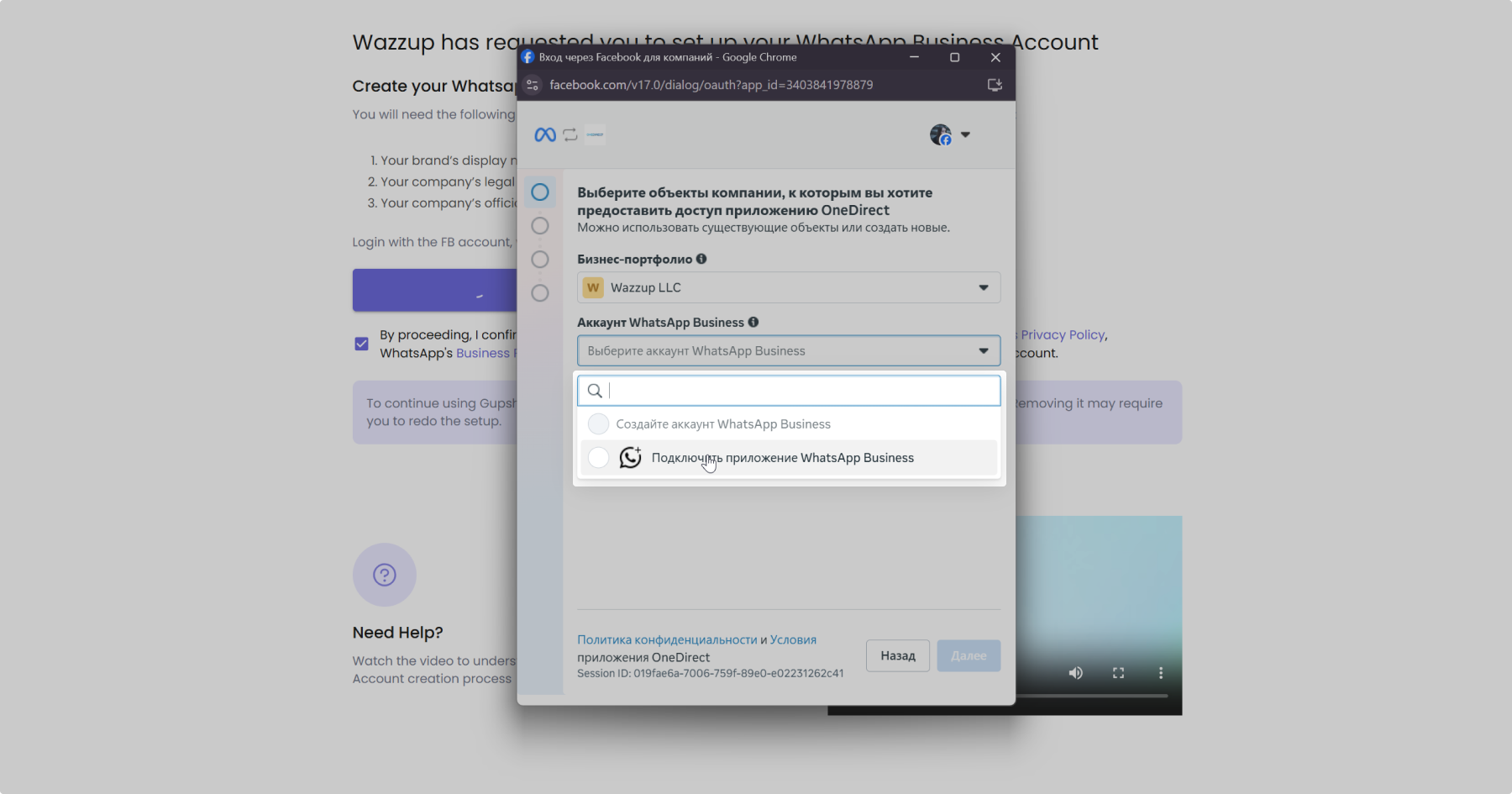Choose Создайте аккаунт WhatsApp Business radio option
The image size is (1512, 794).
pyautogui.click(x=598, y=424)
